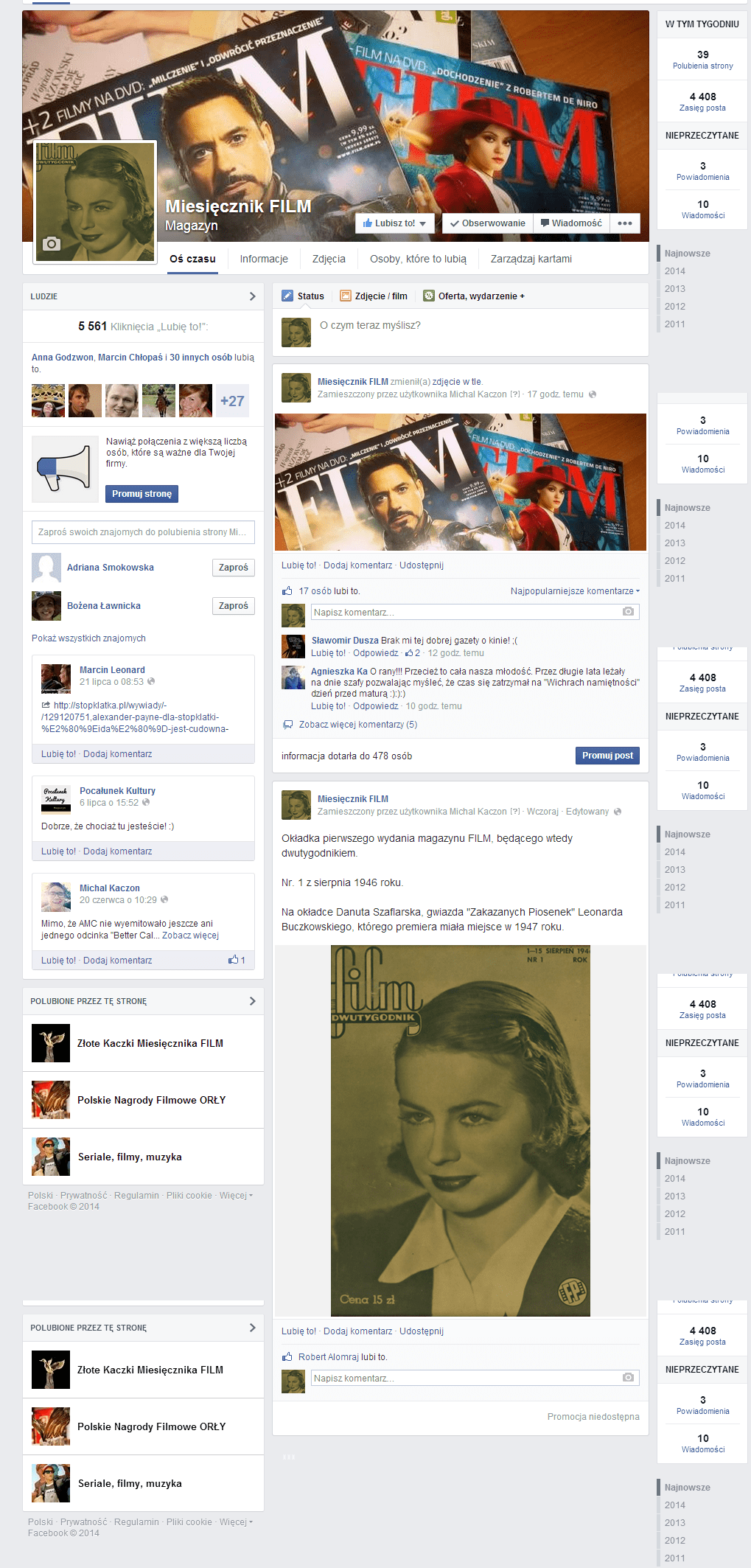The width and height of the screenshot is (751, 1568).
Task: Click the first Pliki cookie footer link
Action: coord(189,1196)
